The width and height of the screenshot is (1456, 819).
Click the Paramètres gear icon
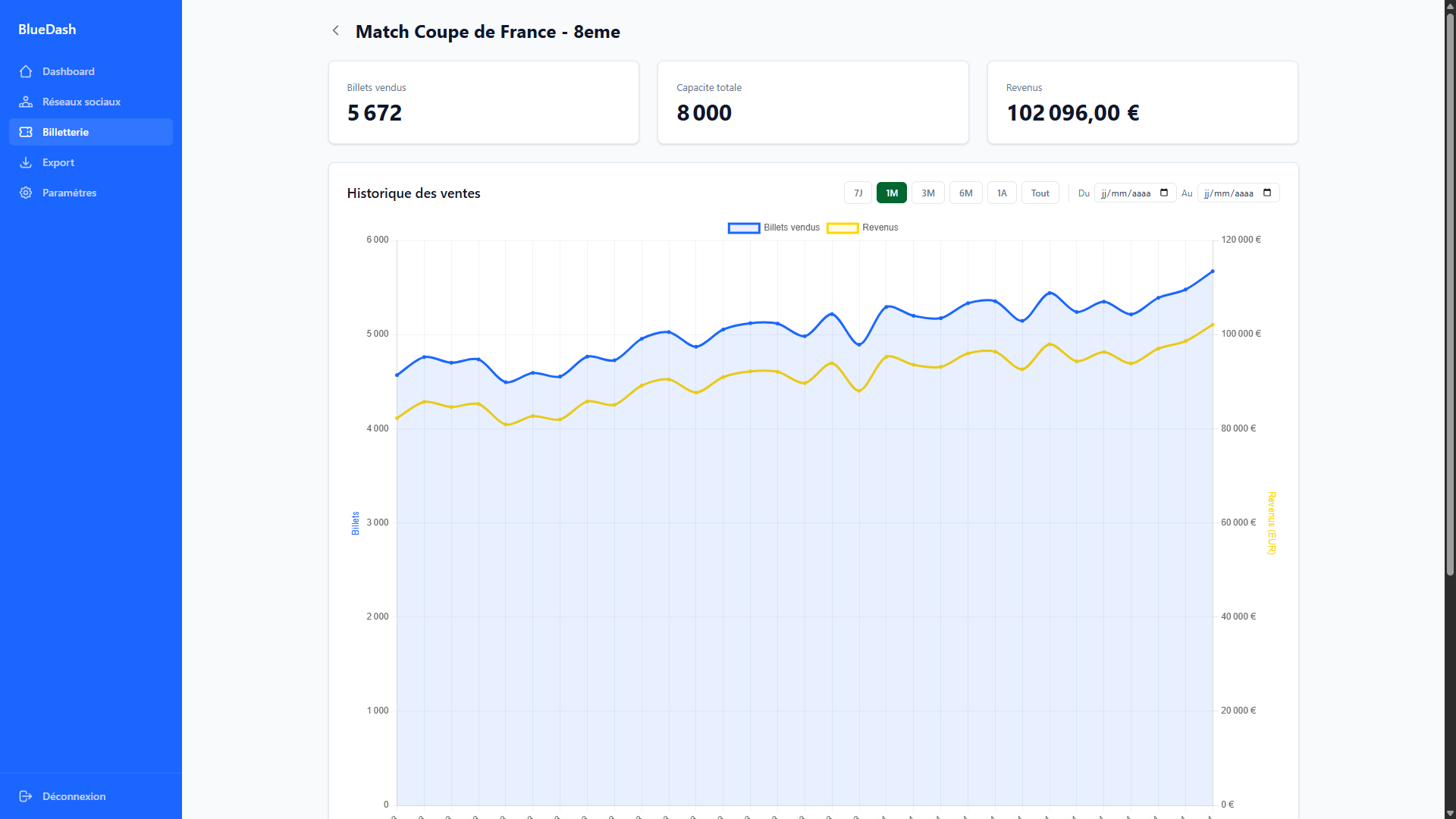pos(26,193)
